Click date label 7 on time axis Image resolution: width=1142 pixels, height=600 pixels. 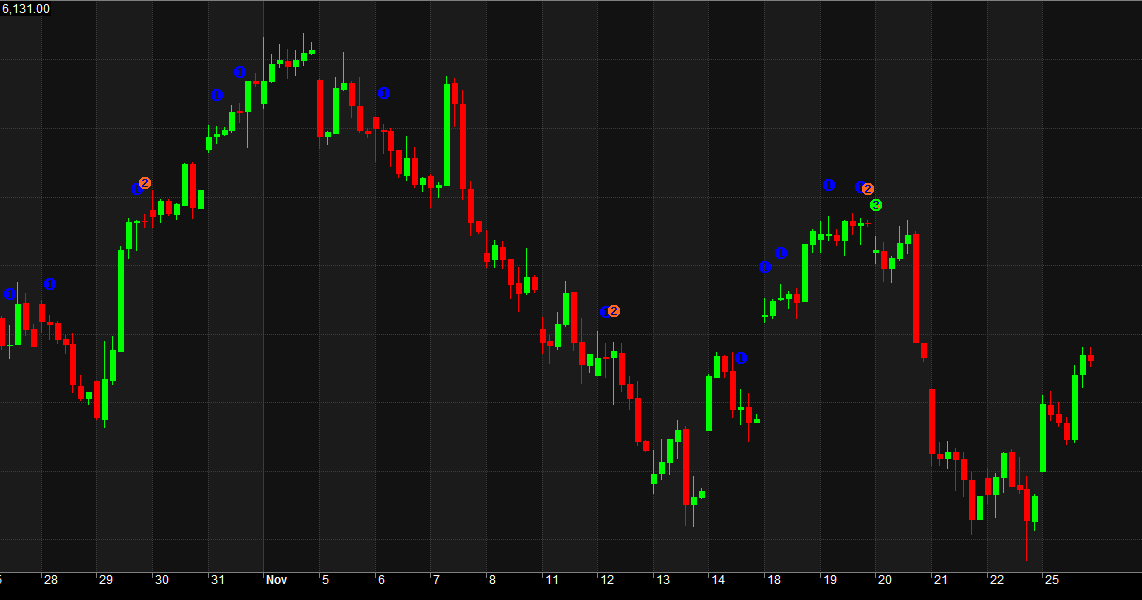(436, 580)
